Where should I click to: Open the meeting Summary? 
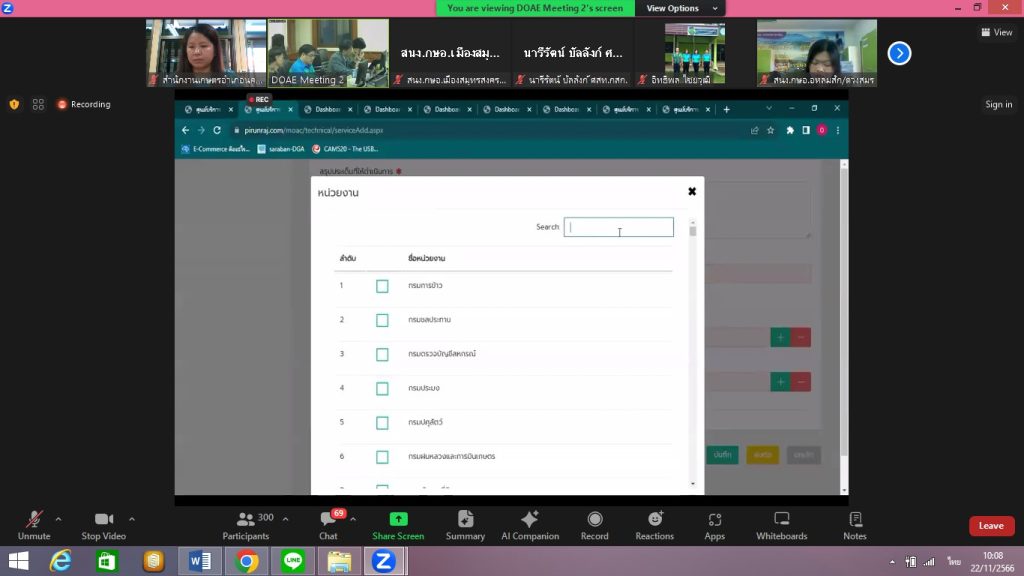coord(465,520)
